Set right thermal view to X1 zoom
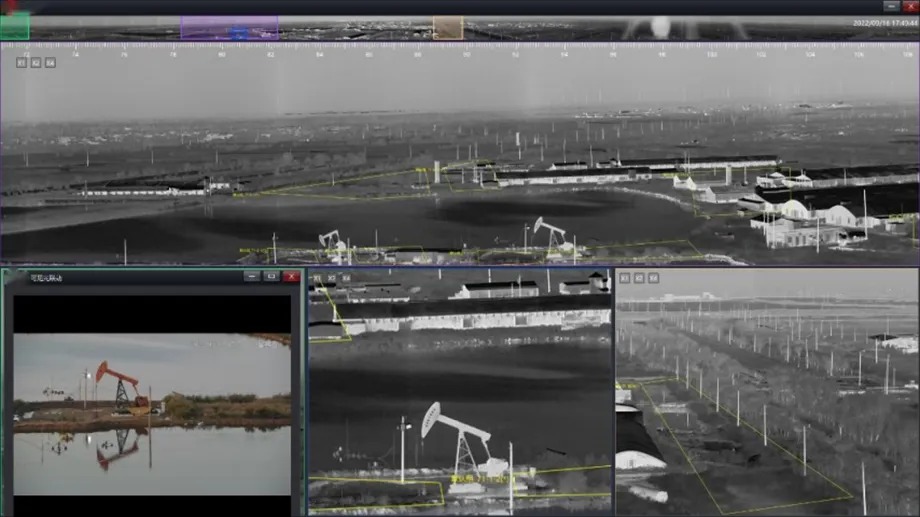The width and height of the screenshot is (920, 517). (x=625, y=278)
